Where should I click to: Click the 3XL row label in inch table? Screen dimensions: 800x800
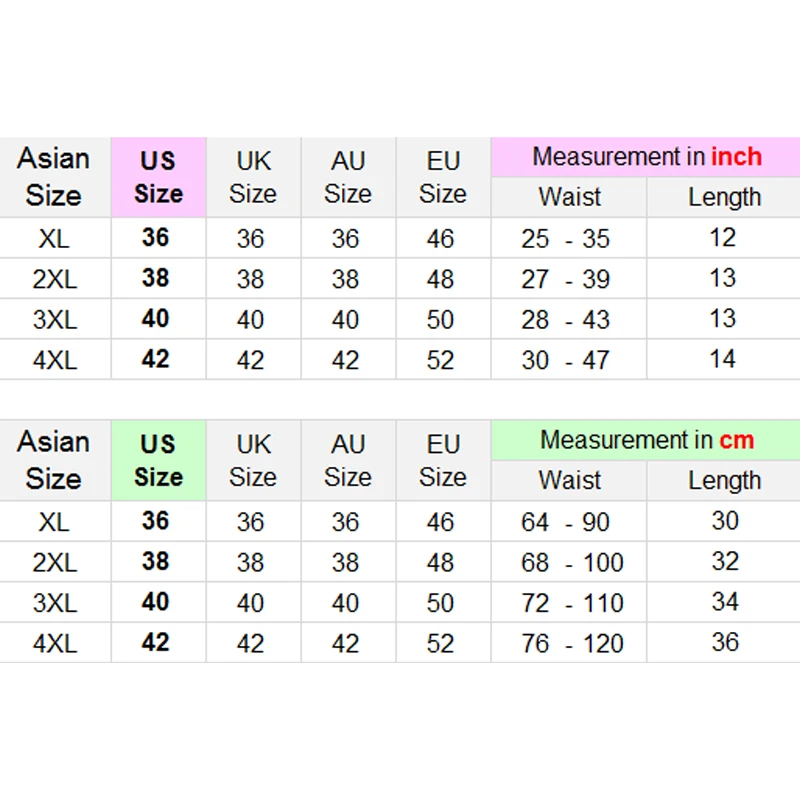tap(55, 319)
